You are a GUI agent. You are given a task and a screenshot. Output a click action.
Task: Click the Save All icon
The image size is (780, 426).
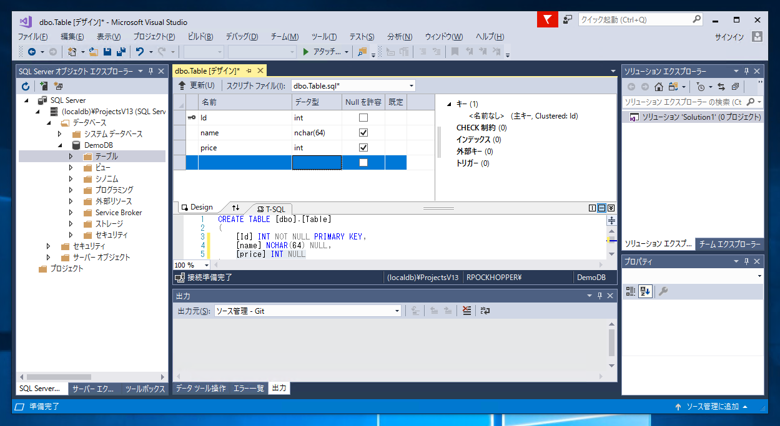[x=121, y=51]
